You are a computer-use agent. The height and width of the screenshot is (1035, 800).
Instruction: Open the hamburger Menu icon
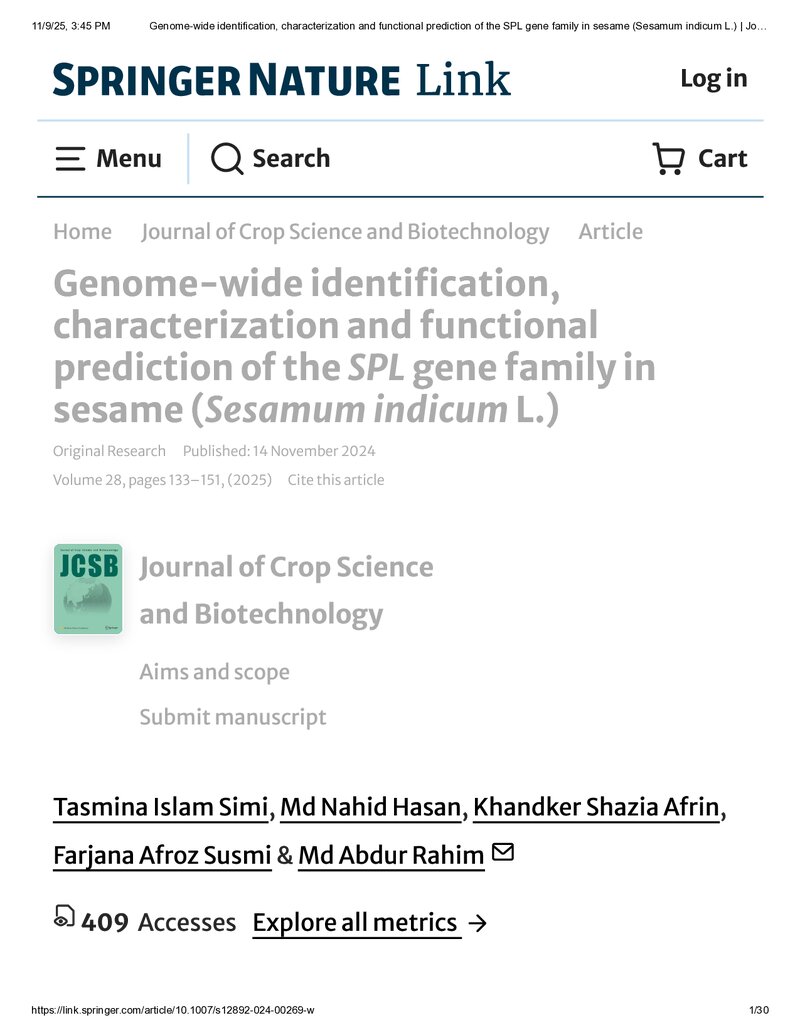click(x=70, y=159)
